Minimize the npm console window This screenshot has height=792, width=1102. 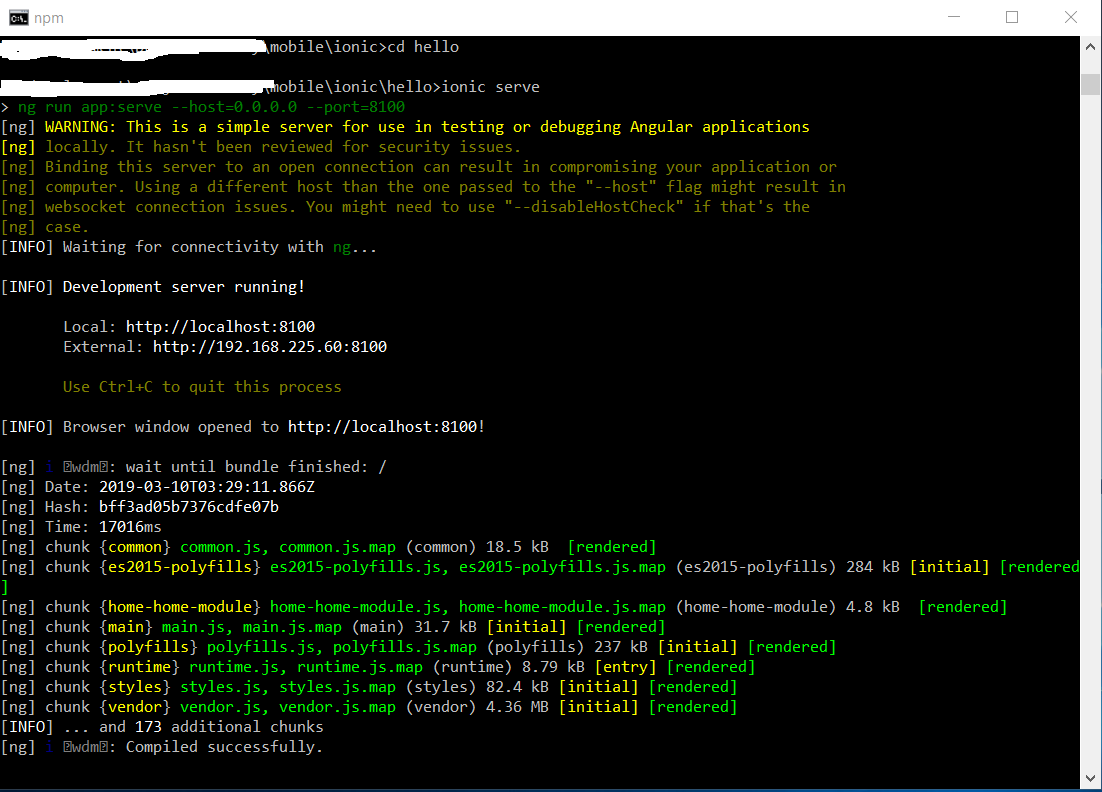tap(954, 17)
